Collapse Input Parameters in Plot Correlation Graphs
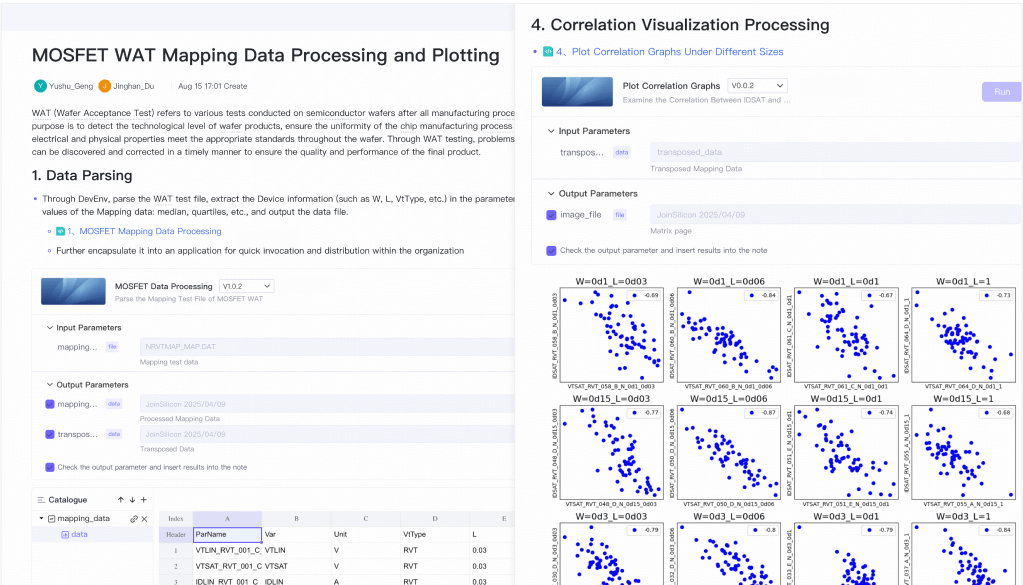The height and width of the screenshot is (585, 1023). point(551,131)
